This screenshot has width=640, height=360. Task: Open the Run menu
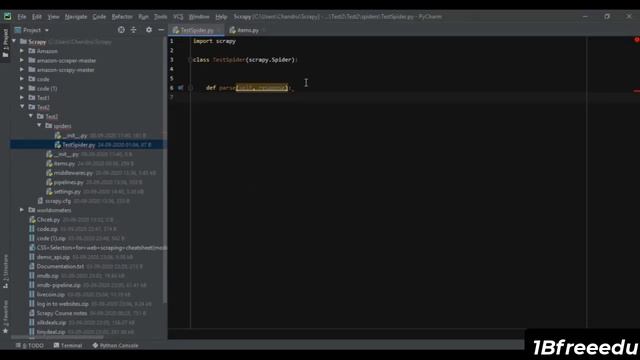pyautogui.click(x=143, y=17)
